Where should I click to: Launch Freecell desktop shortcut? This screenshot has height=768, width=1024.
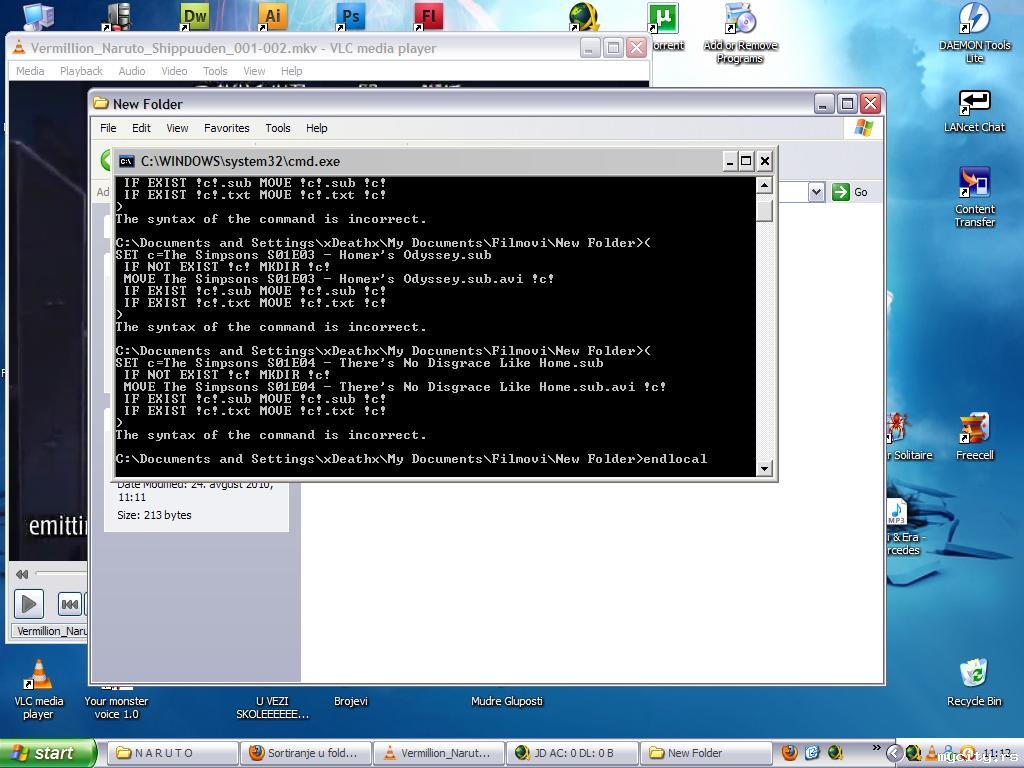point(974,436)
